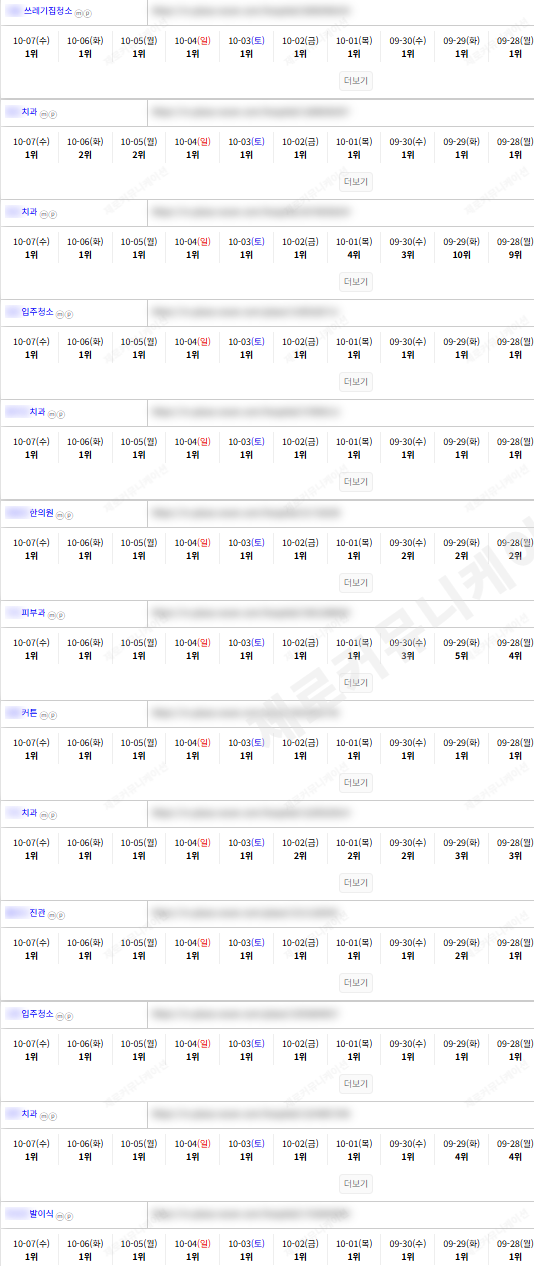The image size is (534, 1266).
Task: Expand 더보기 under the 안의원 rankings
Action: (x=356, y=582)
